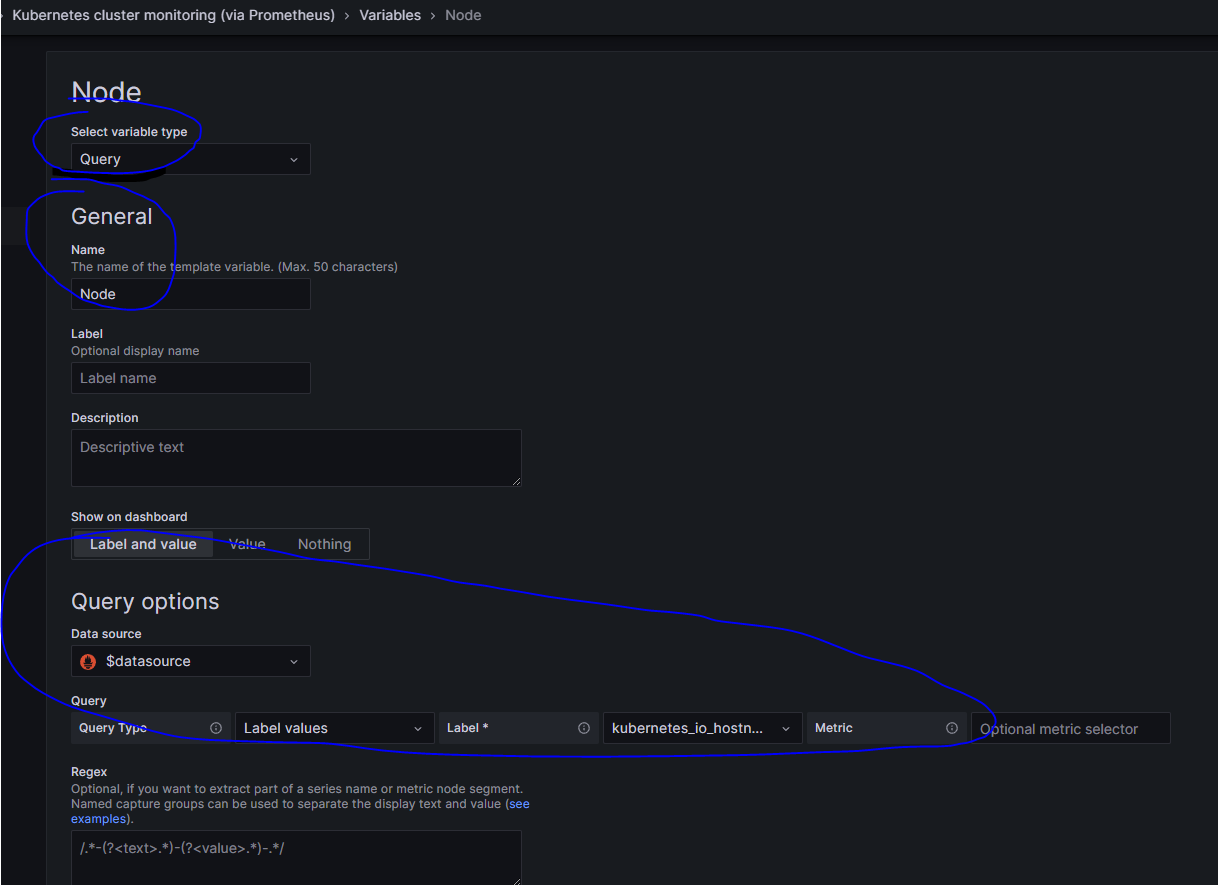Choose 'Value' under Show on dashboard

[x=247, y=544]
